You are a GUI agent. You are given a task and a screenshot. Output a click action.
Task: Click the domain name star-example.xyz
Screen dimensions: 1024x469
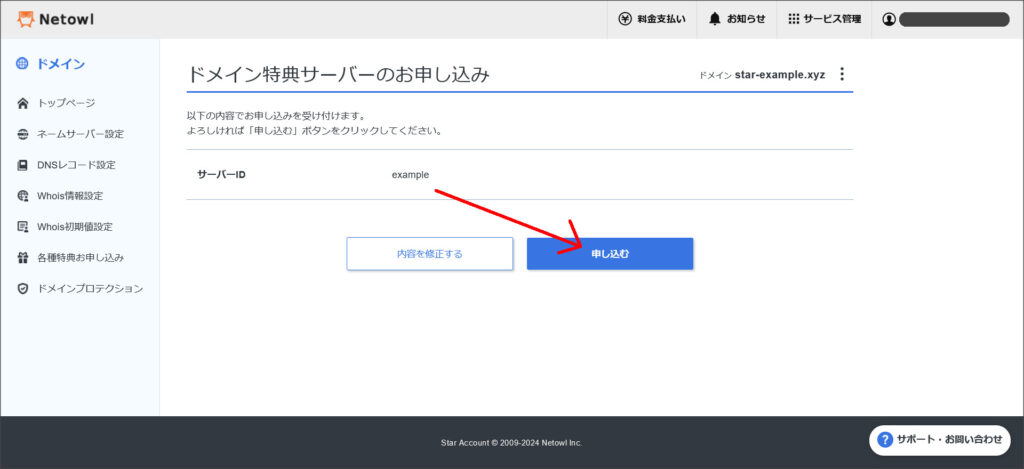[780, 74]
